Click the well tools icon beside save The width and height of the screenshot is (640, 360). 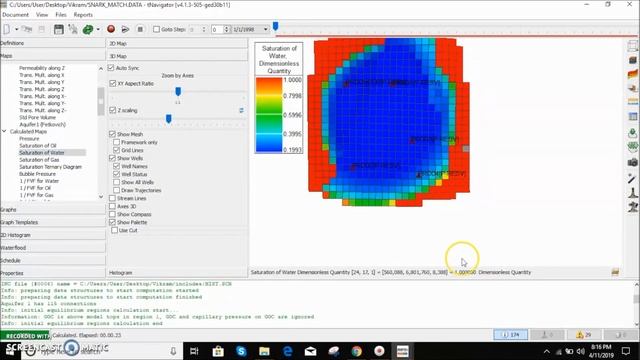tap(73, 29)
